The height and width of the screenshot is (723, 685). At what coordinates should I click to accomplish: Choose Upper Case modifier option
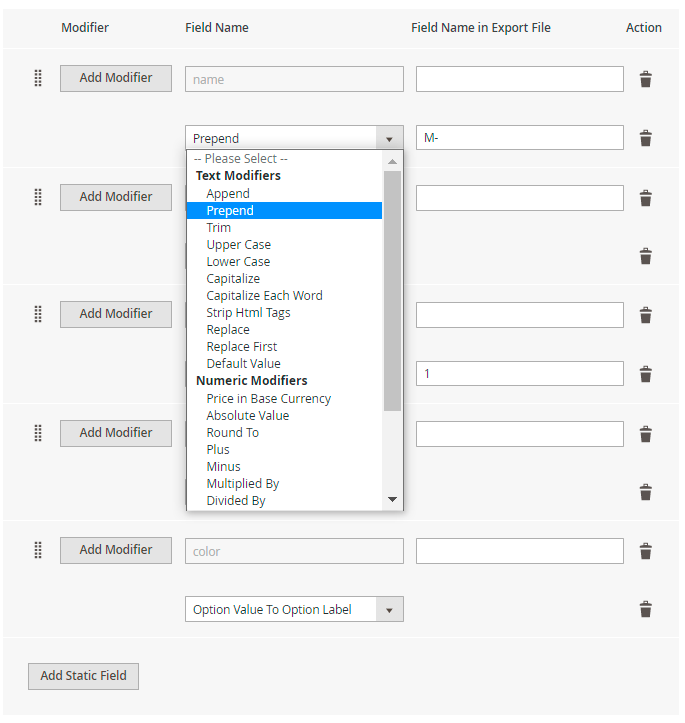coord(238,245)
